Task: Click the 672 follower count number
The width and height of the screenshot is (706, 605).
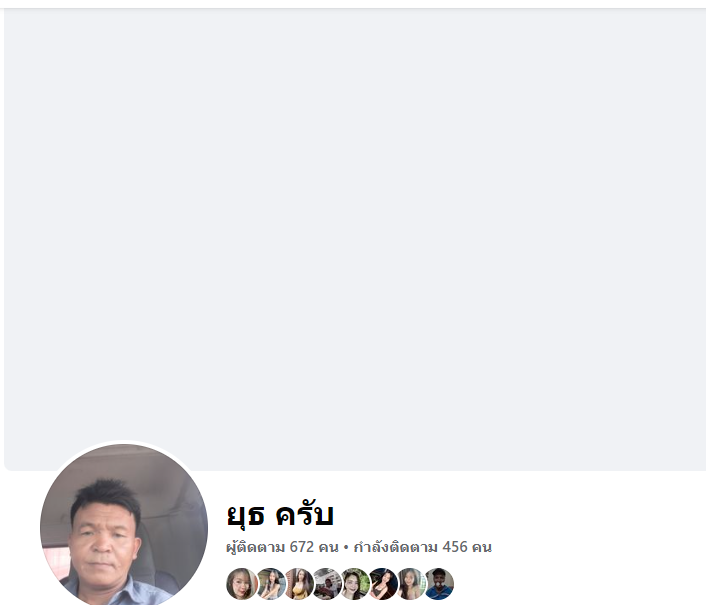Action: pos(302,547)
